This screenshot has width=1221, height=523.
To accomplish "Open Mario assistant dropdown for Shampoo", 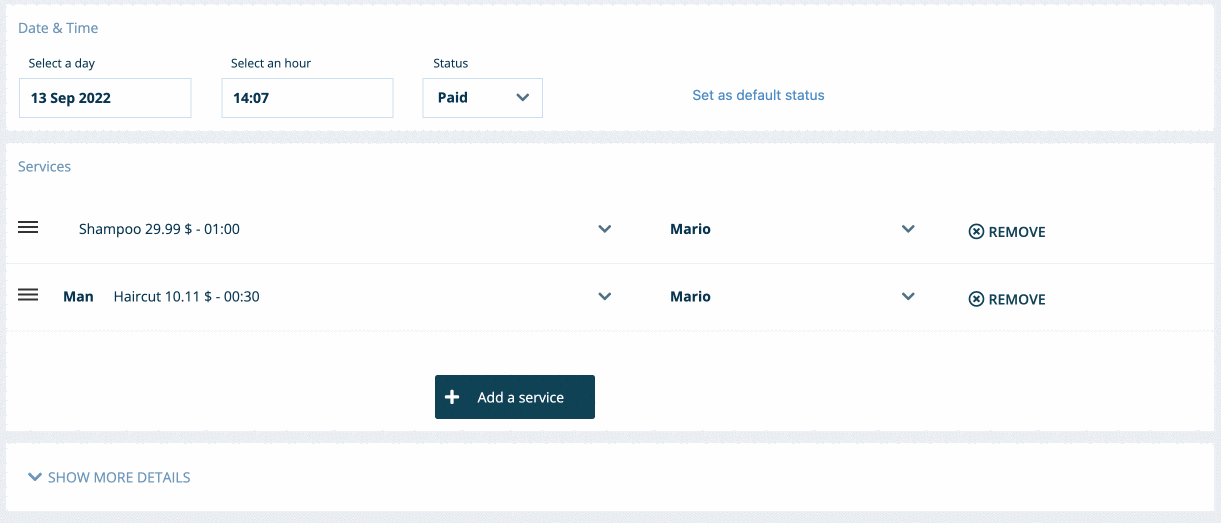I will [x=908, y=229].
